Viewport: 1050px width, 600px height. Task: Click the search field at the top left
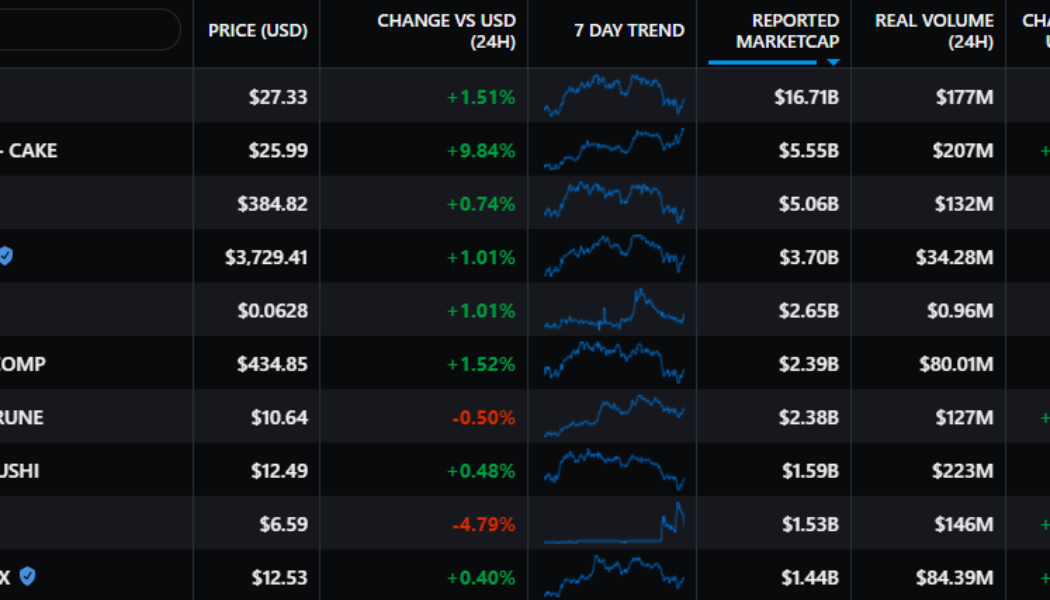pyautogui.click(x=85, y=30)
